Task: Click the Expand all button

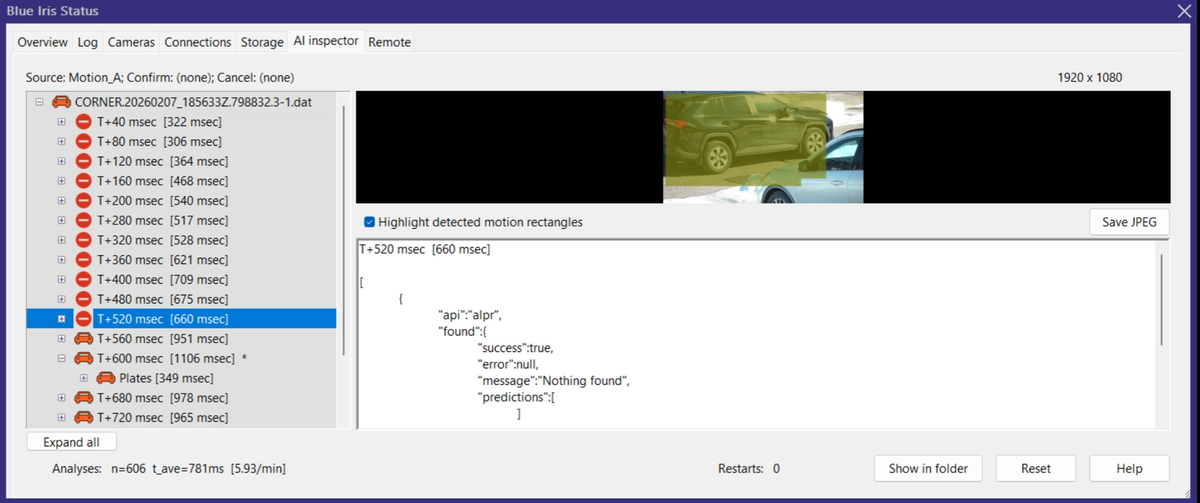Action: click(x=72, y=442)
